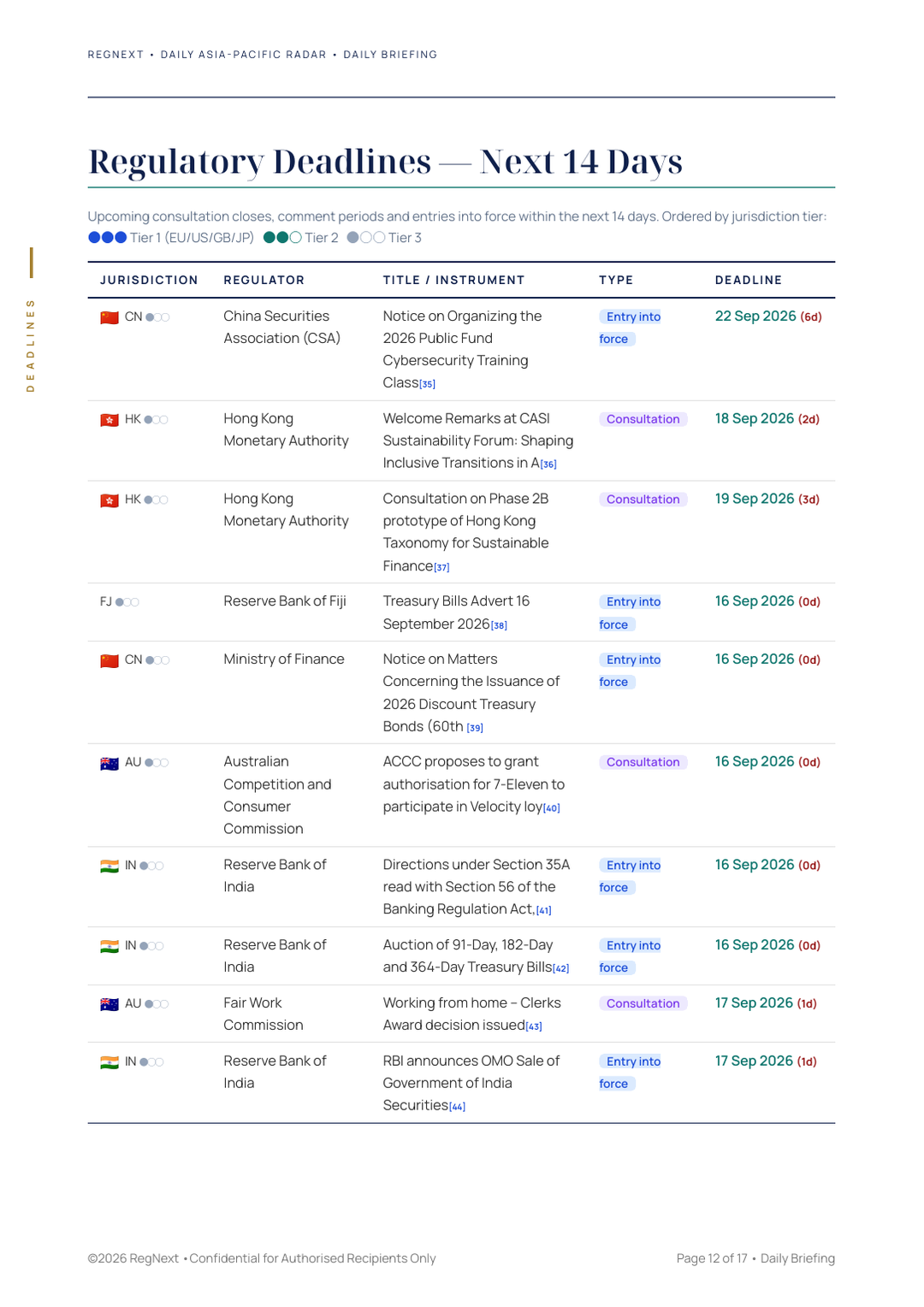Open citation [43] after Award decision issued
The height and width of the screenshot is (1307, 924).
(x=534, y=1026)
